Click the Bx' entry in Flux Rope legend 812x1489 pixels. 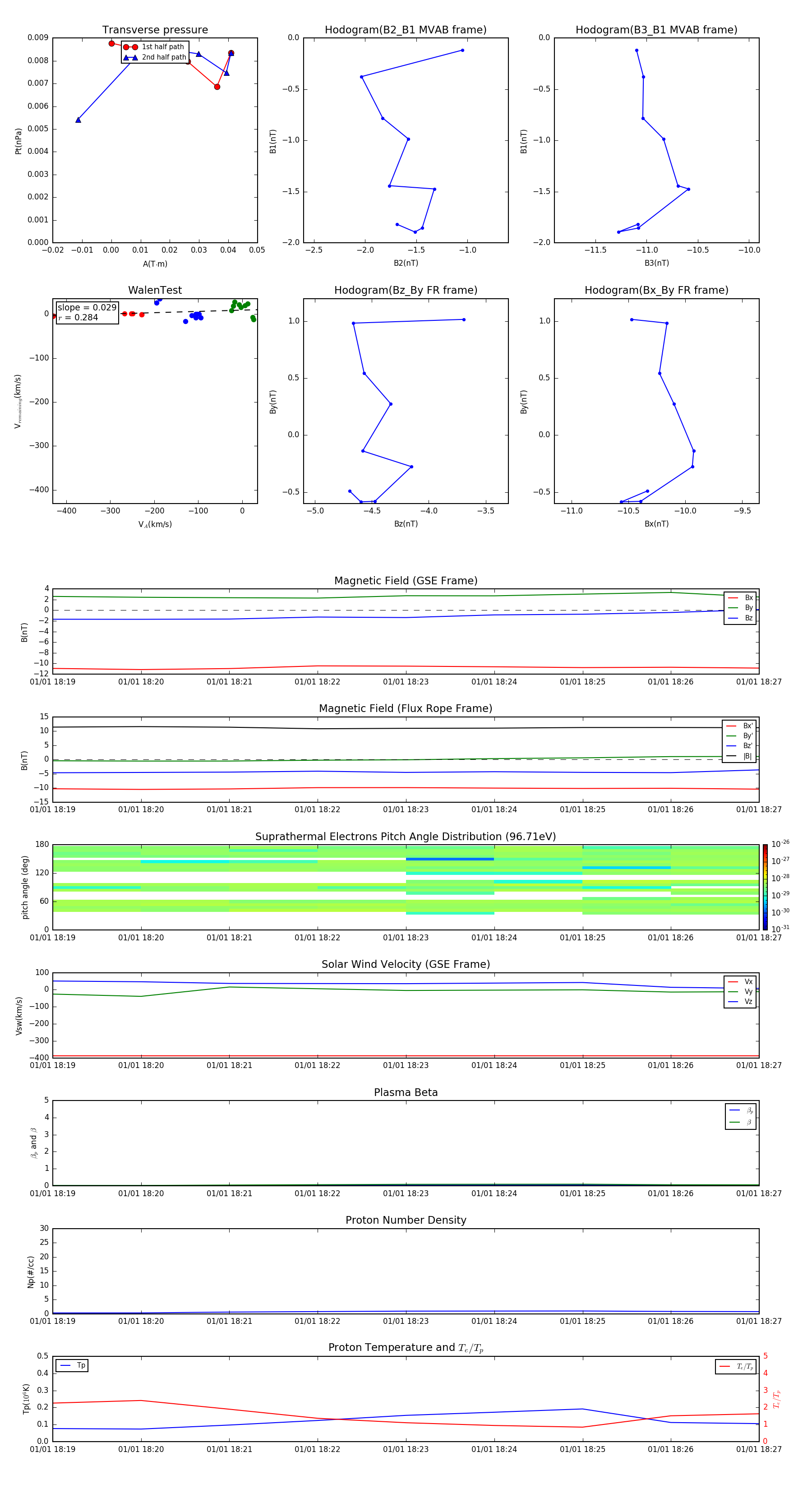pyautogui.click(x=740, y=726)
